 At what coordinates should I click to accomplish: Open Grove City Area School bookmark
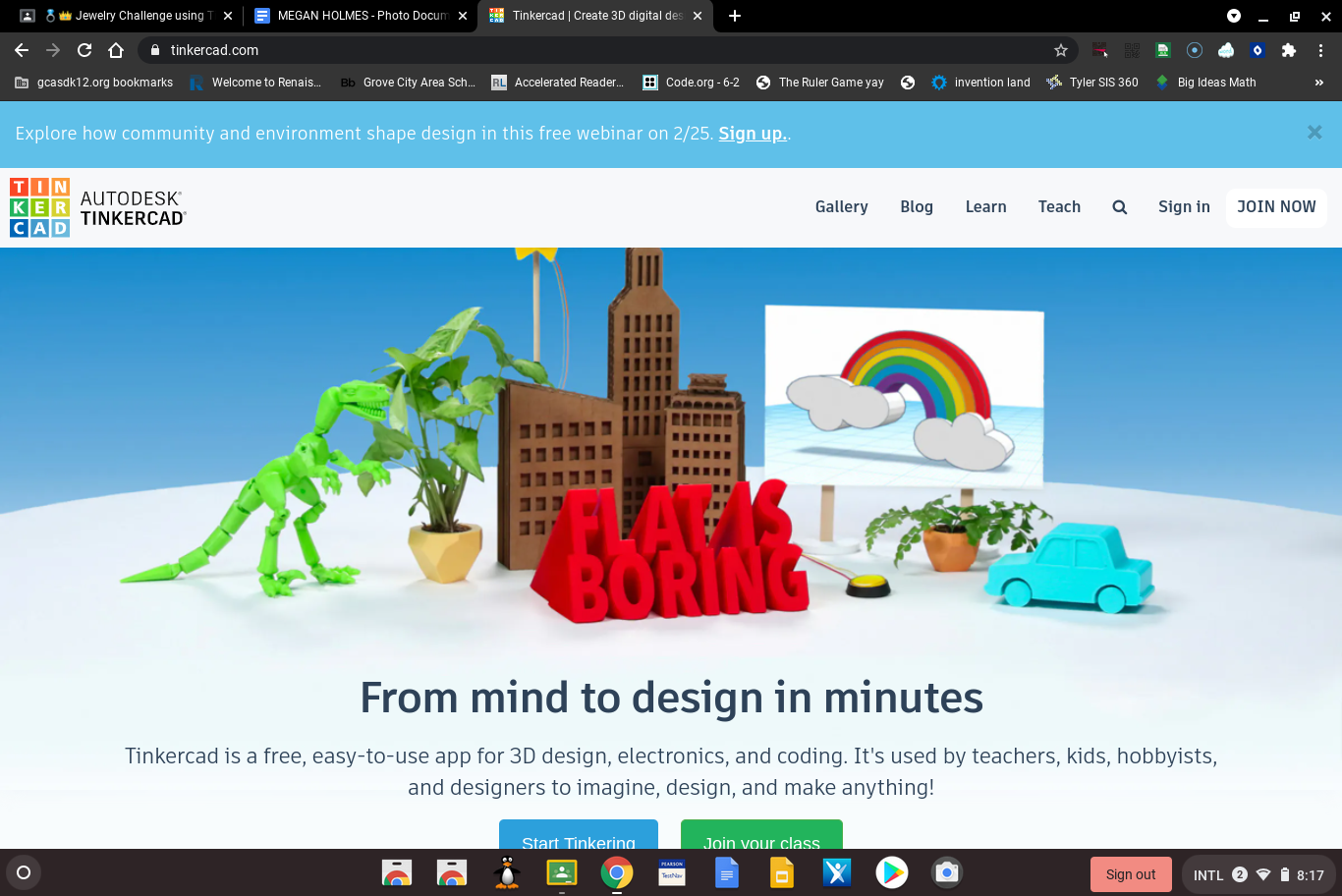[408, 83]
